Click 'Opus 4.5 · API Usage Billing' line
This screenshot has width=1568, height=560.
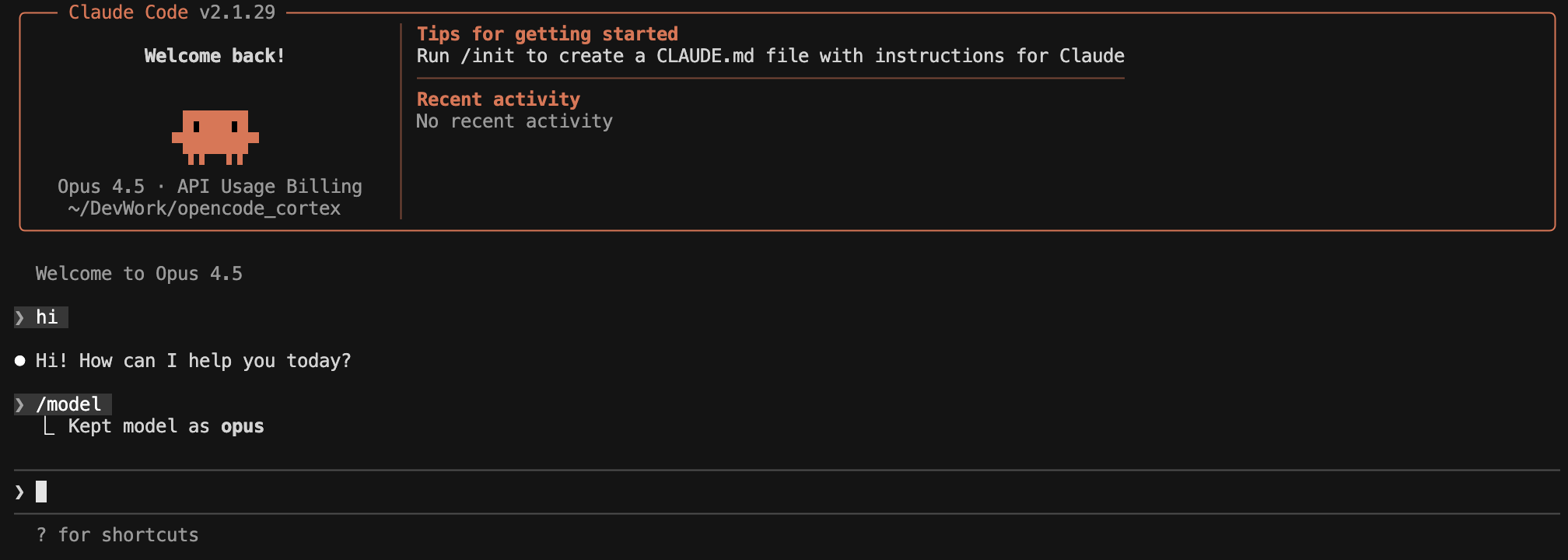coord(210,187)
